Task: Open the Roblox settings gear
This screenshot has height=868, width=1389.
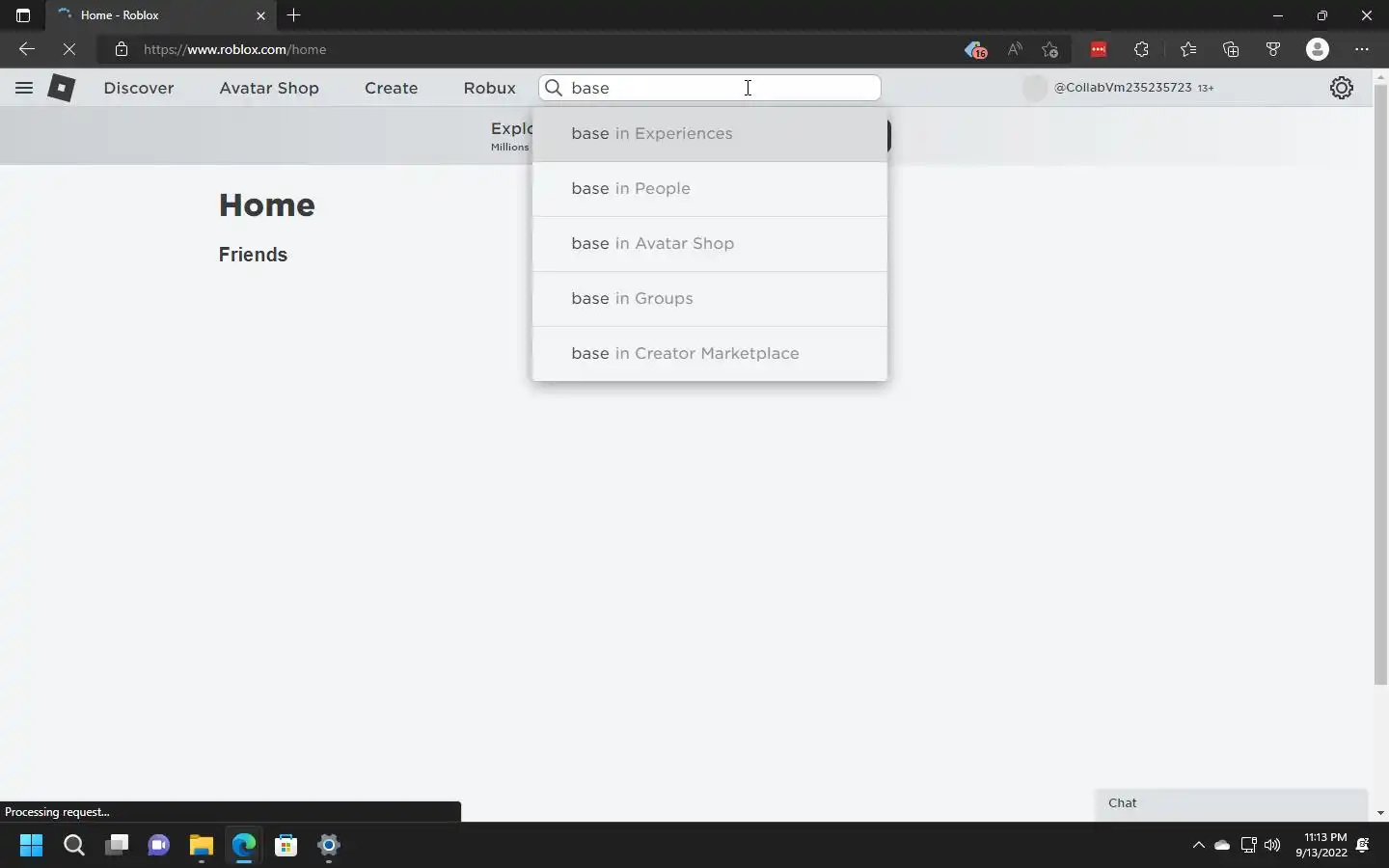Action: coord(1342,88)
